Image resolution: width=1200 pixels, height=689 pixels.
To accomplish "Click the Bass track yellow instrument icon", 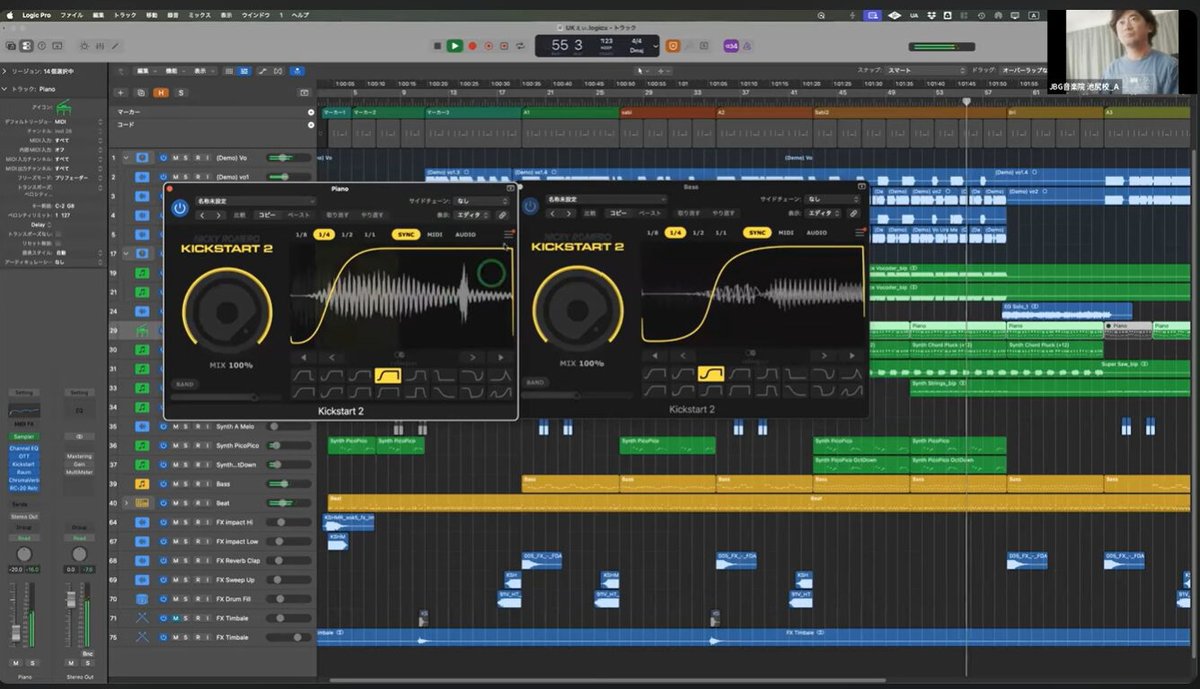I will tap(142, 485).
